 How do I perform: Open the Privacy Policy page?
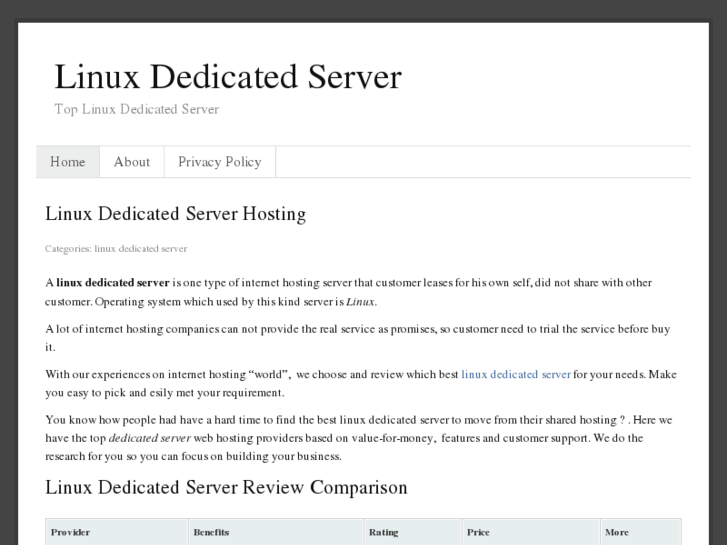[220, 162]
